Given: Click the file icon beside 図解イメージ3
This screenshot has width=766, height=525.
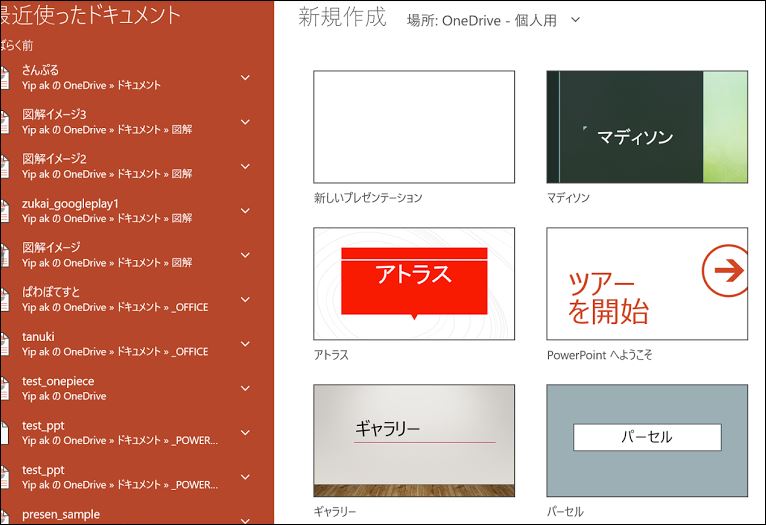Looking at the screenshot, I should [4, 122].
